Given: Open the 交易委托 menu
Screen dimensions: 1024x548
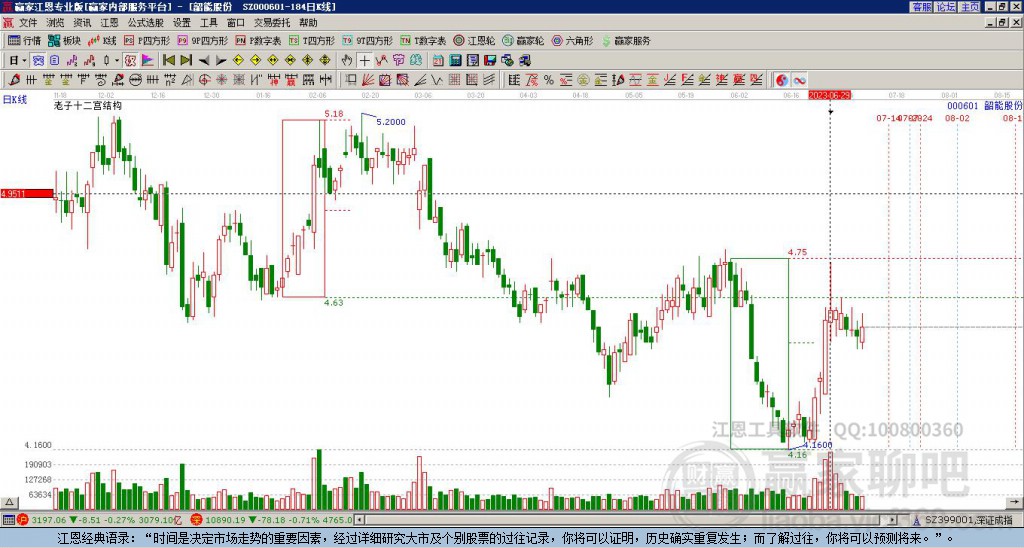Looking at the screenshot, I should click(272, 23).
